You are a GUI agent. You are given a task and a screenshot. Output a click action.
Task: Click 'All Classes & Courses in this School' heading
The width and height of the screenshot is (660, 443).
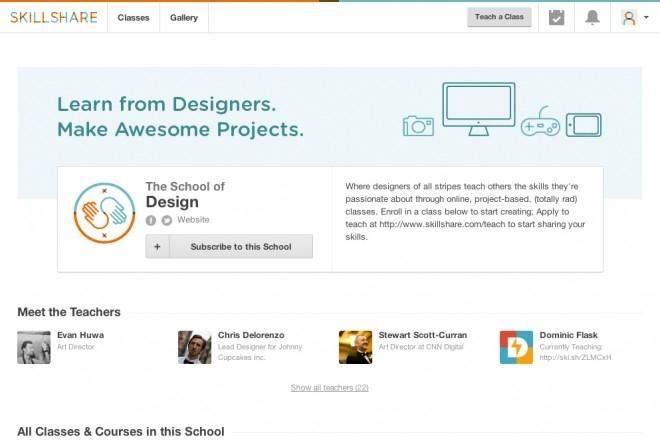121,432
